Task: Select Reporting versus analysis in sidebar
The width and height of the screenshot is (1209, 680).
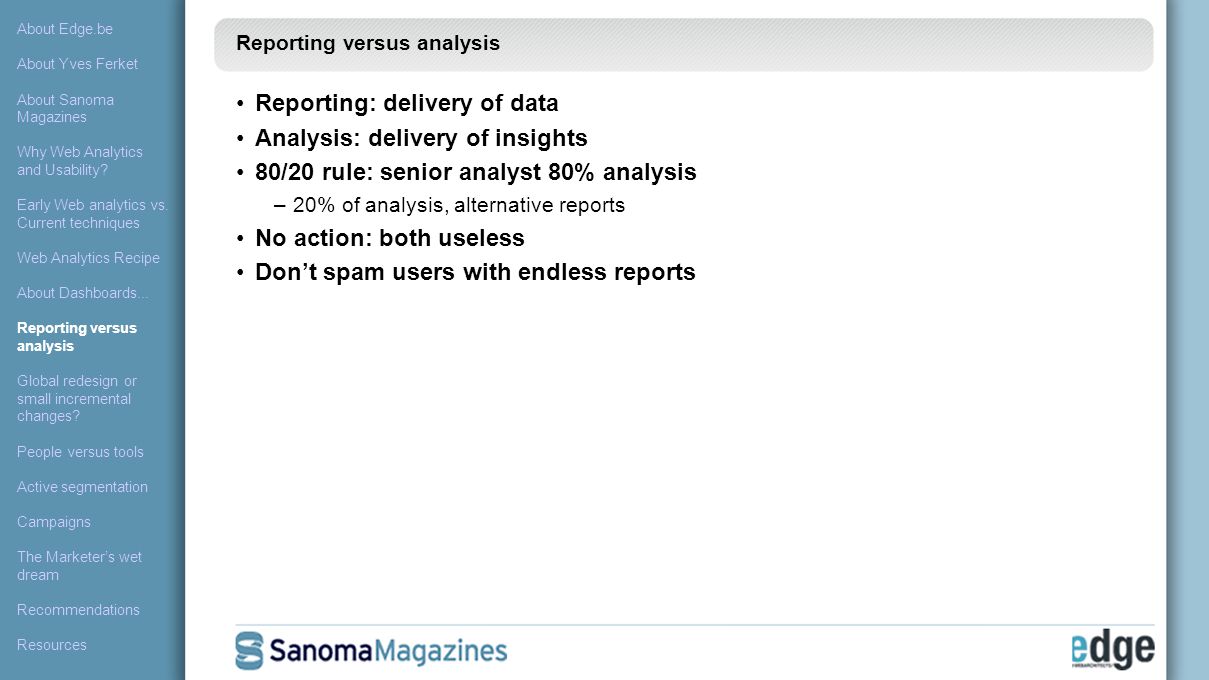Action: (77, 337)
